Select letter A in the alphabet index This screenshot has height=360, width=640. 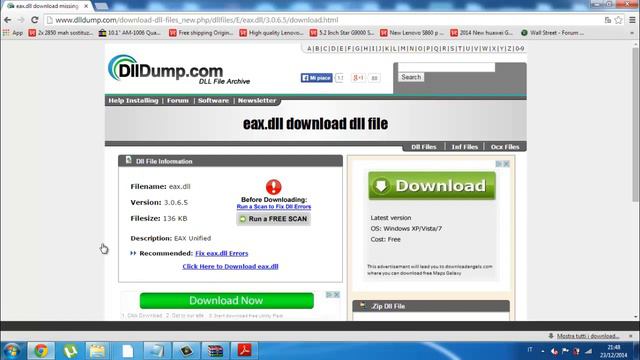point(309,49)
